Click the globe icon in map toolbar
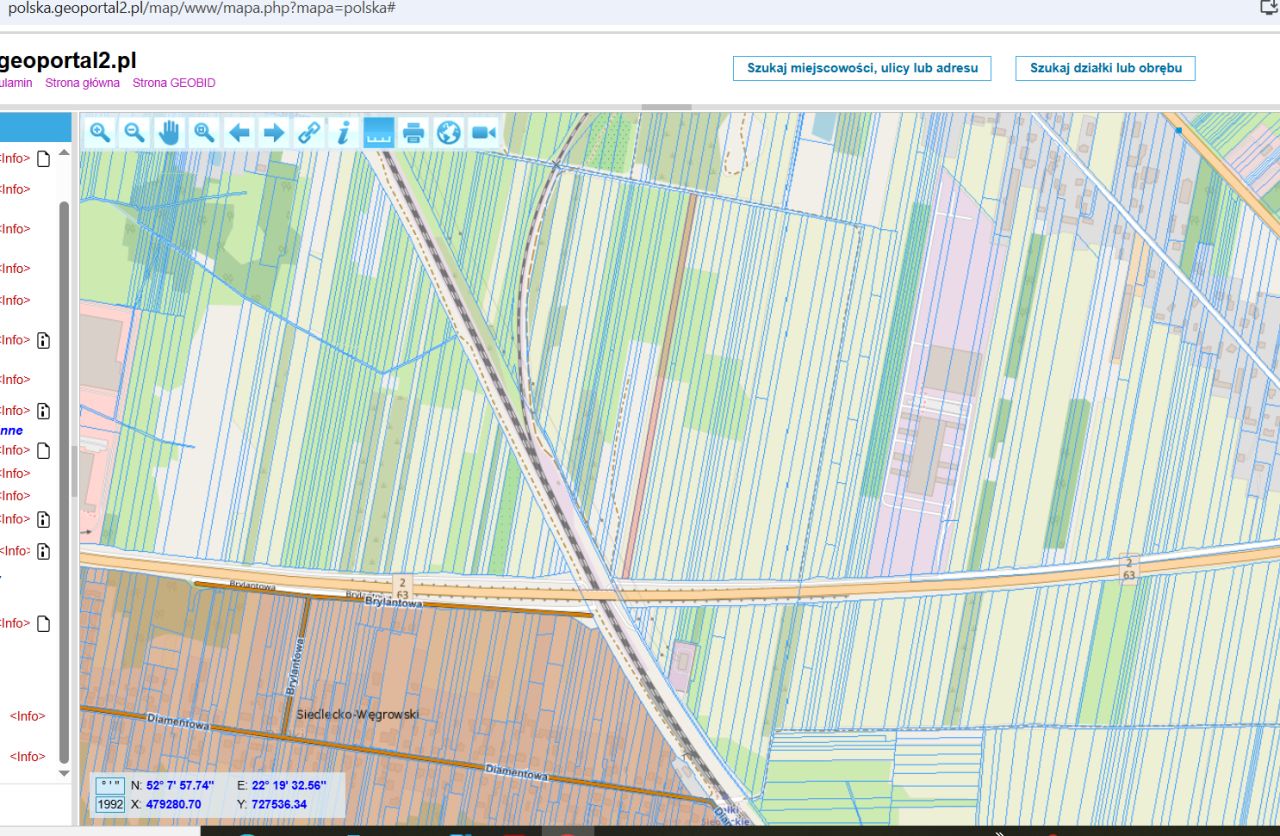This screenshot has width=1280, height=836. tap(448, 132)
